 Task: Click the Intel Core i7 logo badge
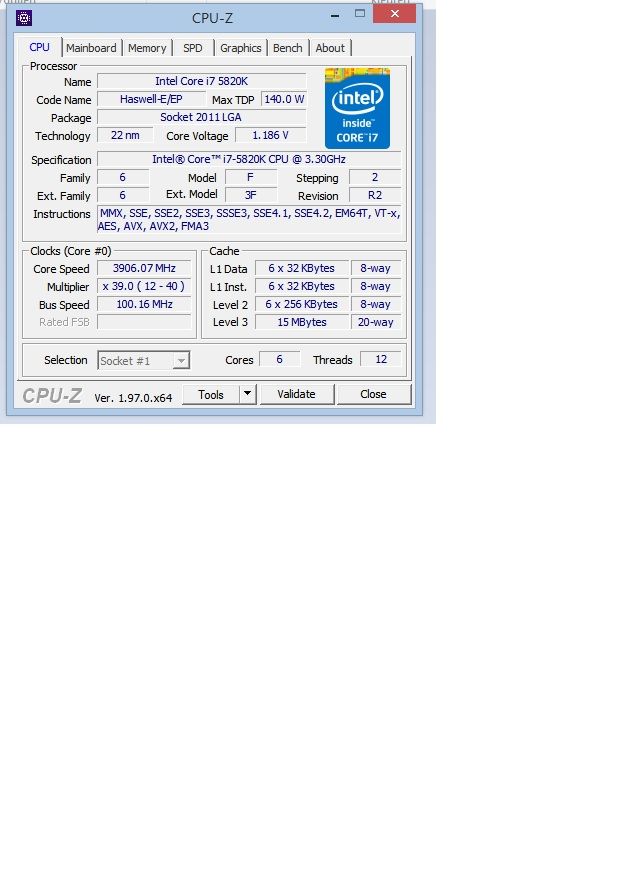(x=357, y=108)
